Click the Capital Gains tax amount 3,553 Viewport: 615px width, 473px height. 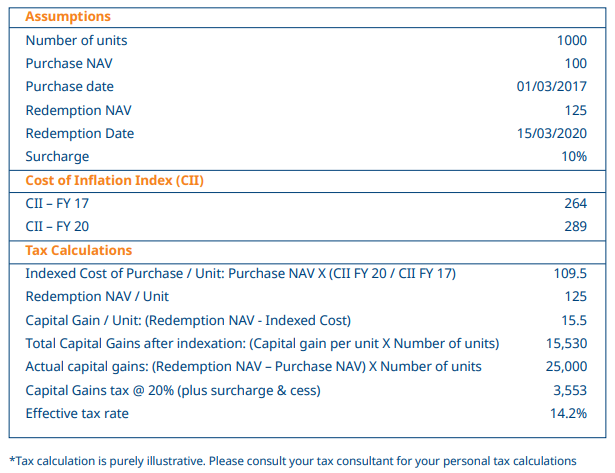pyautogui.click(x=570, y=390)
